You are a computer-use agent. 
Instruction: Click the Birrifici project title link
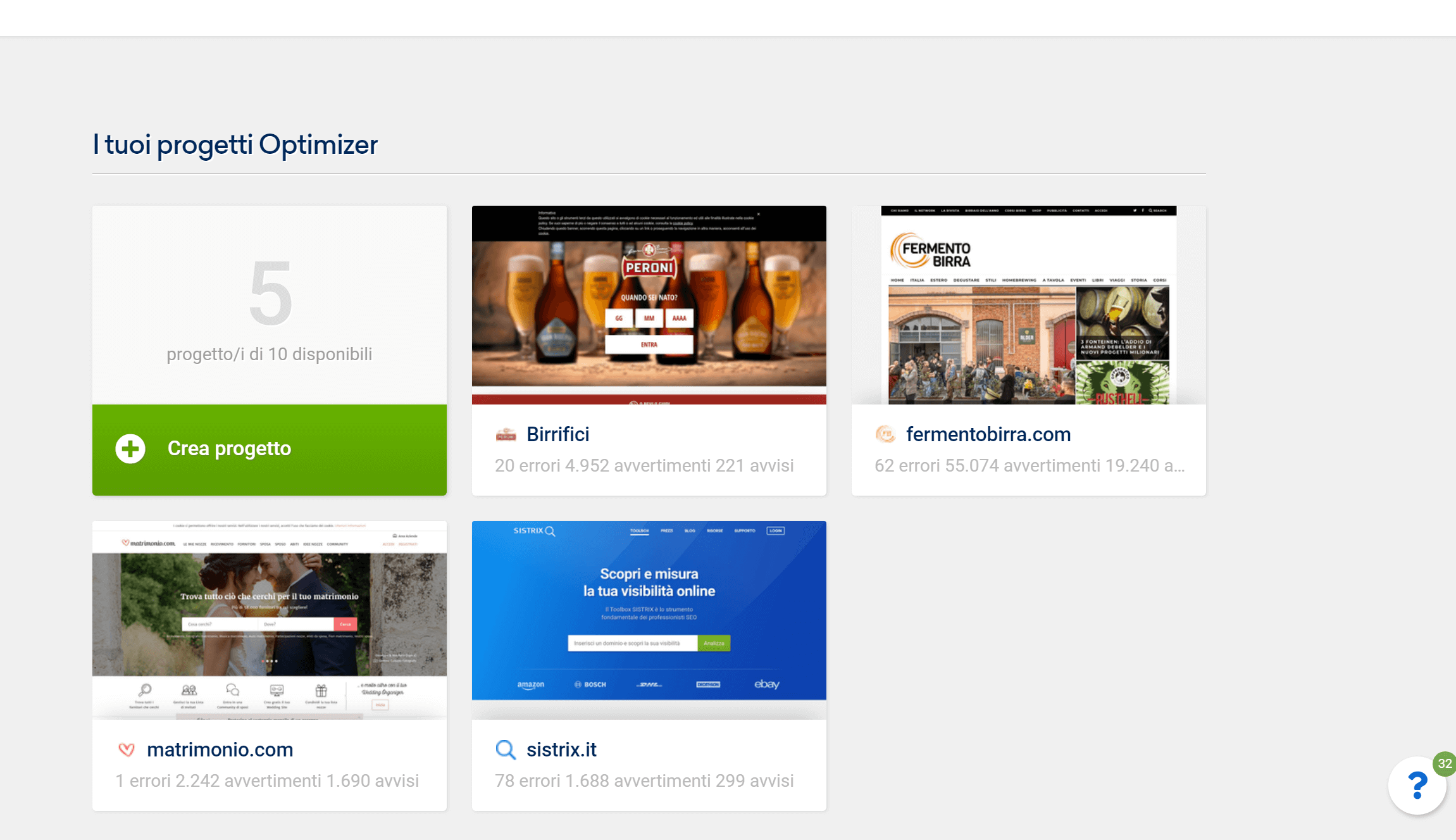tap(558, 434)
